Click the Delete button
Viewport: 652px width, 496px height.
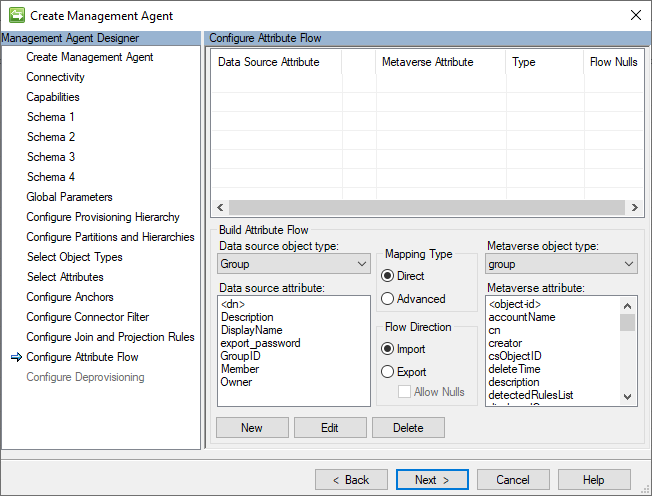tap(408, 428)
